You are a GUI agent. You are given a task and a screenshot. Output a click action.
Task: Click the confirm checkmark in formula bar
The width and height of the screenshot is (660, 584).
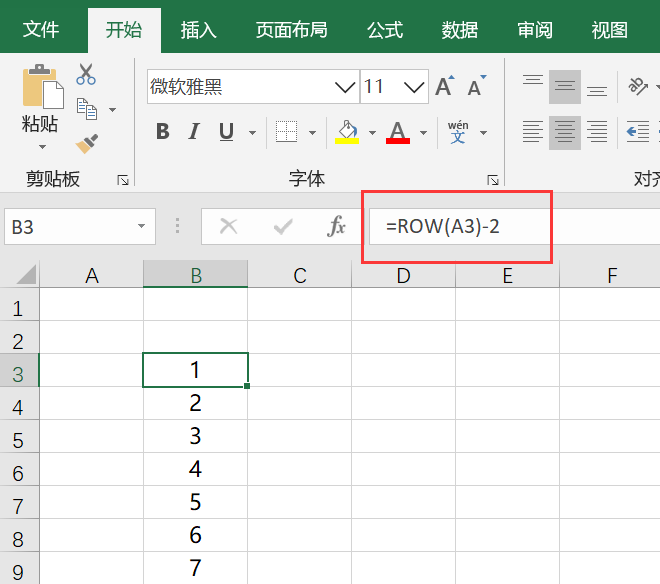[283, 227]
